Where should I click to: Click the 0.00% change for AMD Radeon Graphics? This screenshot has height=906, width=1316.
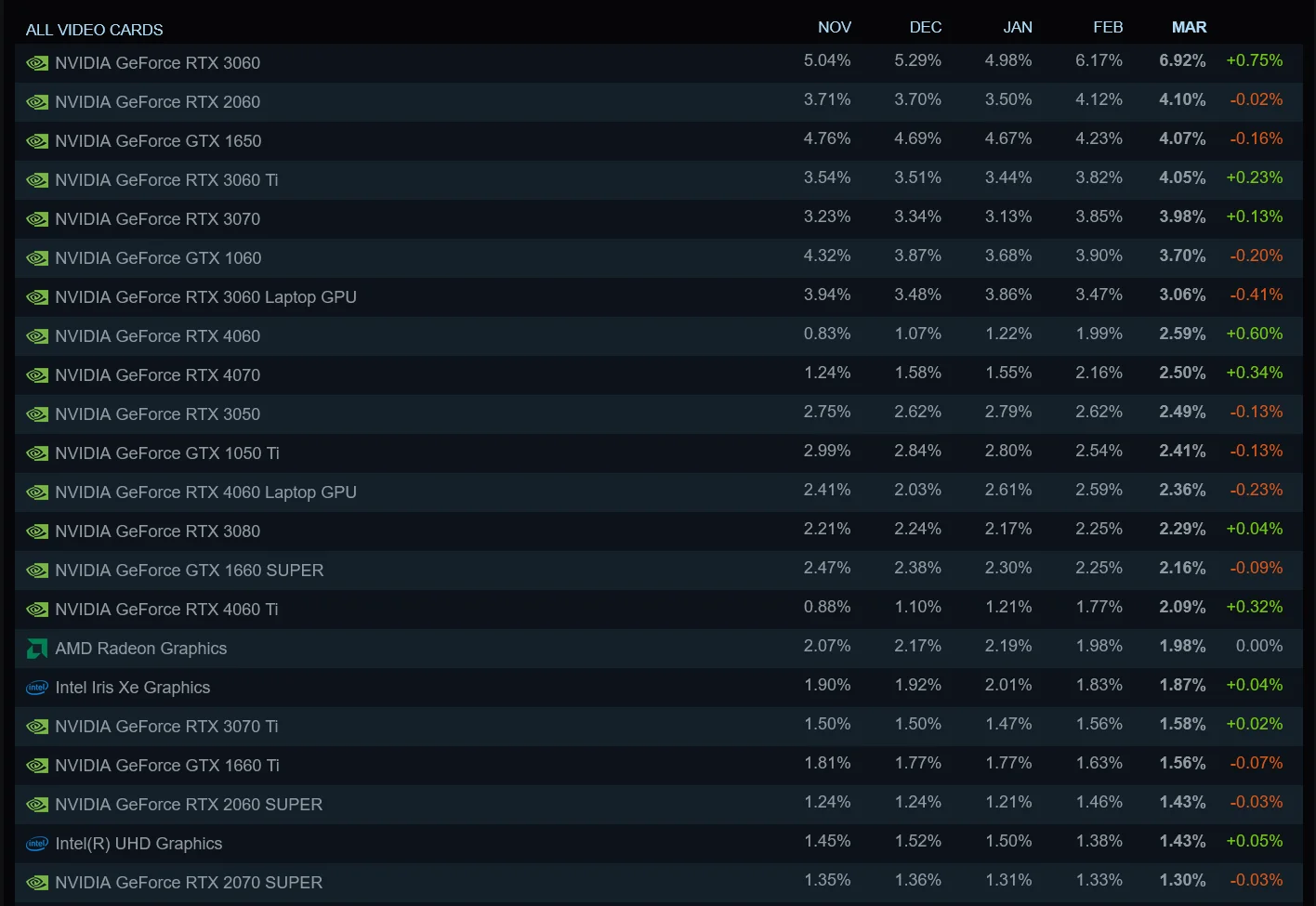click(1259, 646)
